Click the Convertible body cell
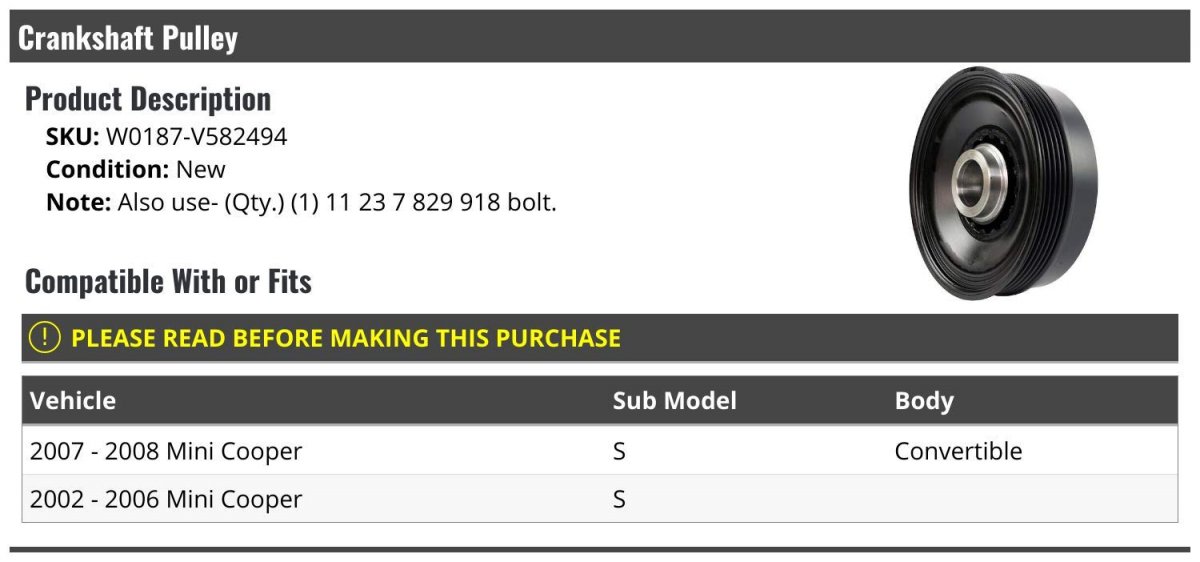This screenshot has width=1200, height=562. click(958, 451)
